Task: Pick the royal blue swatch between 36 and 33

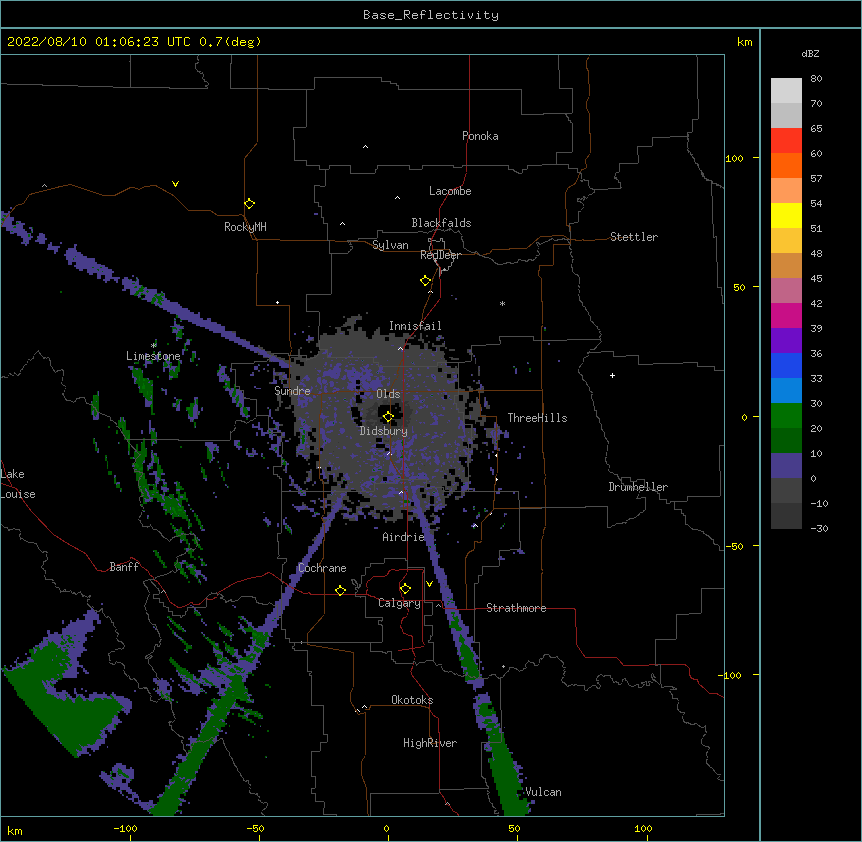Action: [x=786, y=365]
